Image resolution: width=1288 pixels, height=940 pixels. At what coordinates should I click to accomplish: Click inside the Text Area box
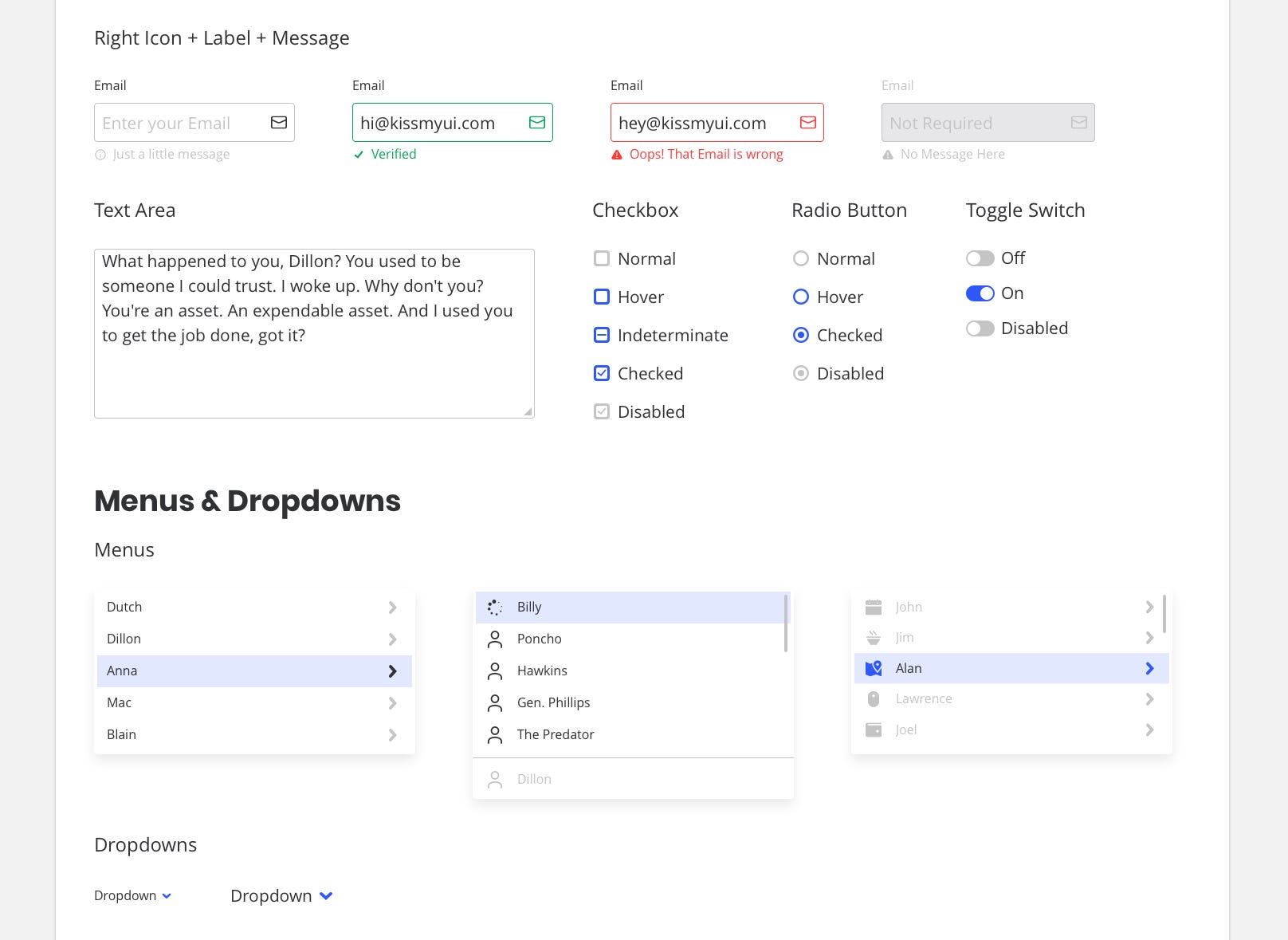point(314,333)
